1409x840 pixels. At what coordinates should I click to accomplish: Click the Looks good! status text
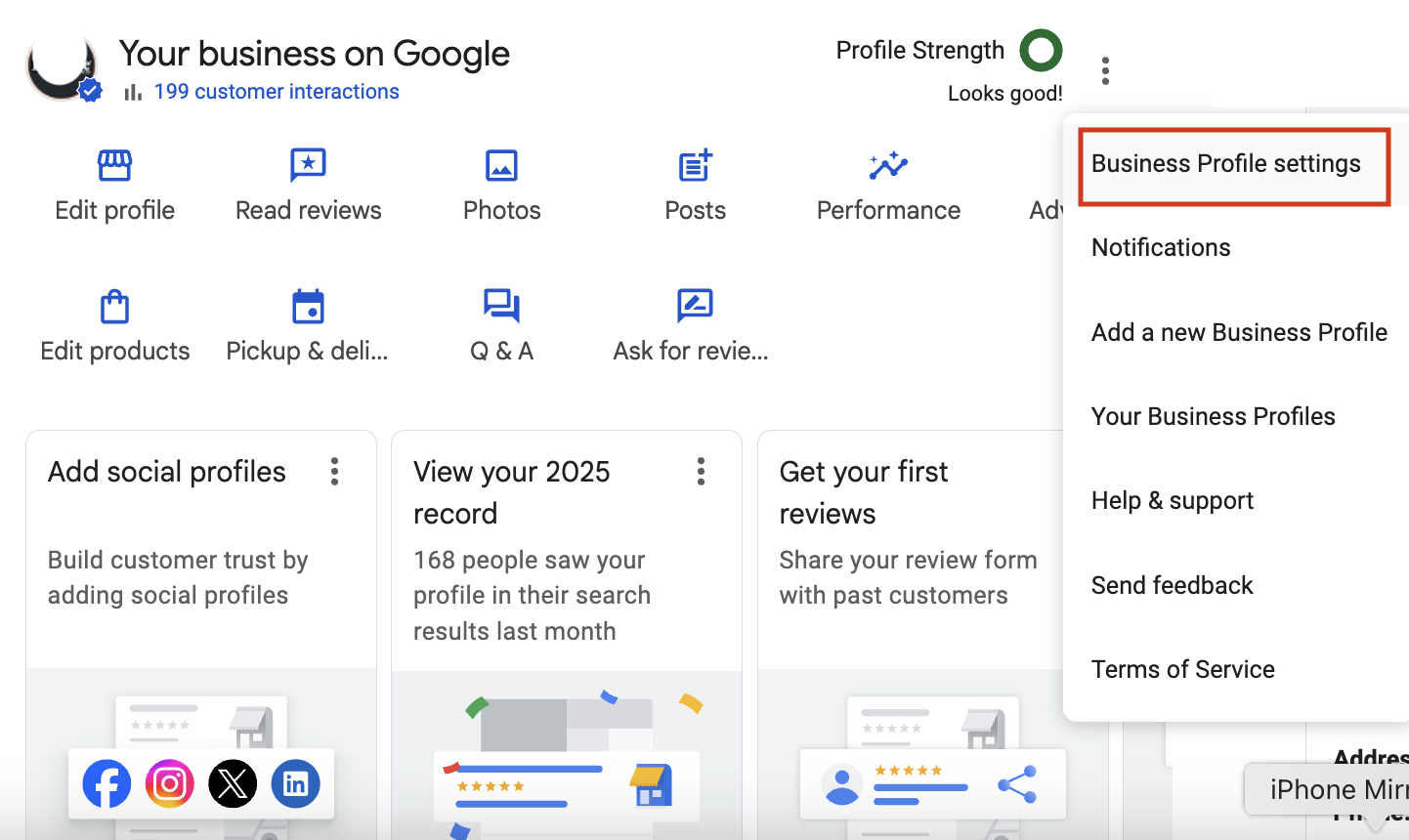tap(1004, 94)
